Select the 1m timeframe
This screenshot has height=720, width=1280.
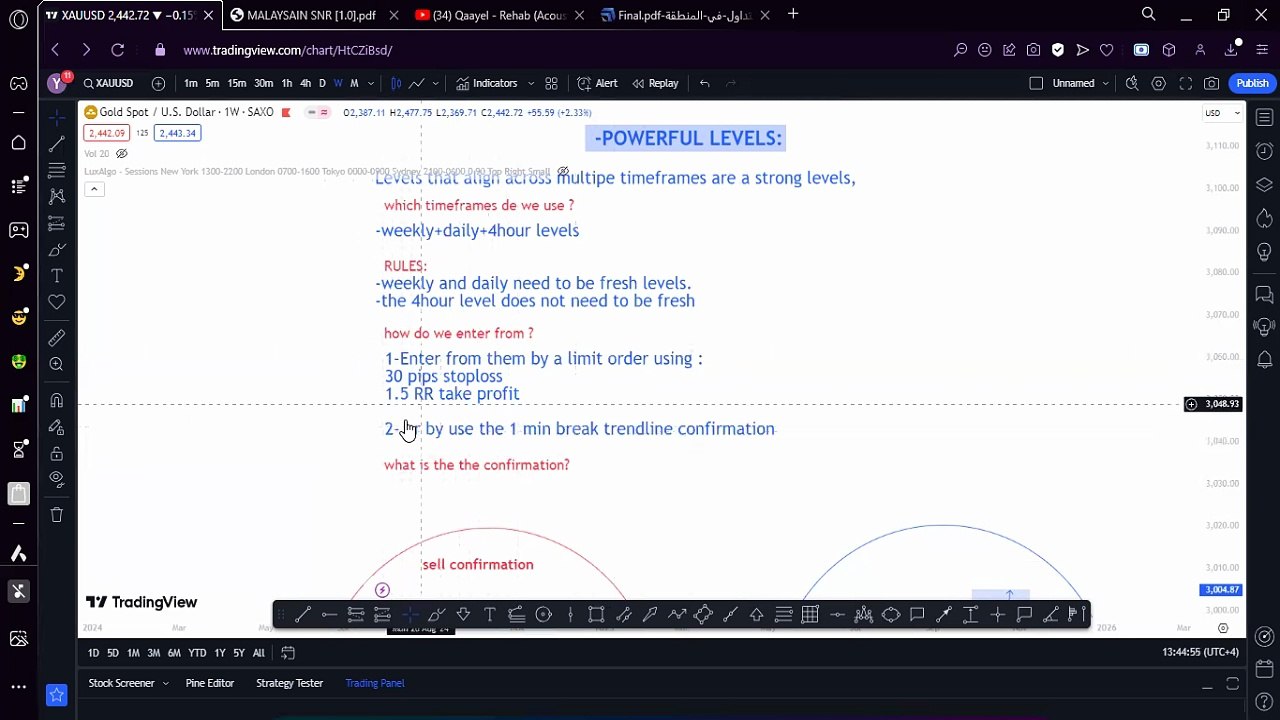tap(190, 83)
